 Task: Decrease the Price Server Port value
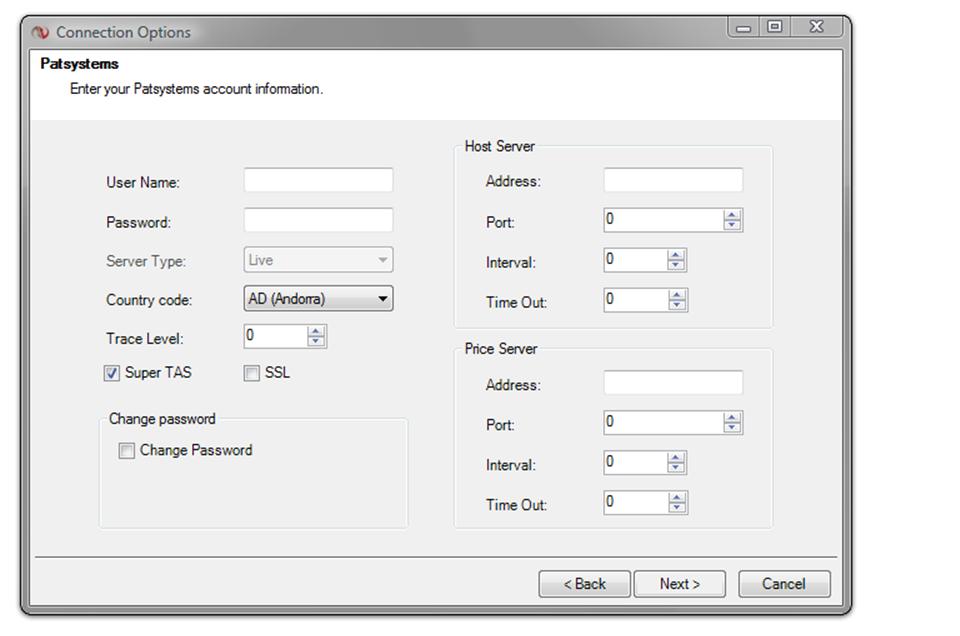click(732, 427)
